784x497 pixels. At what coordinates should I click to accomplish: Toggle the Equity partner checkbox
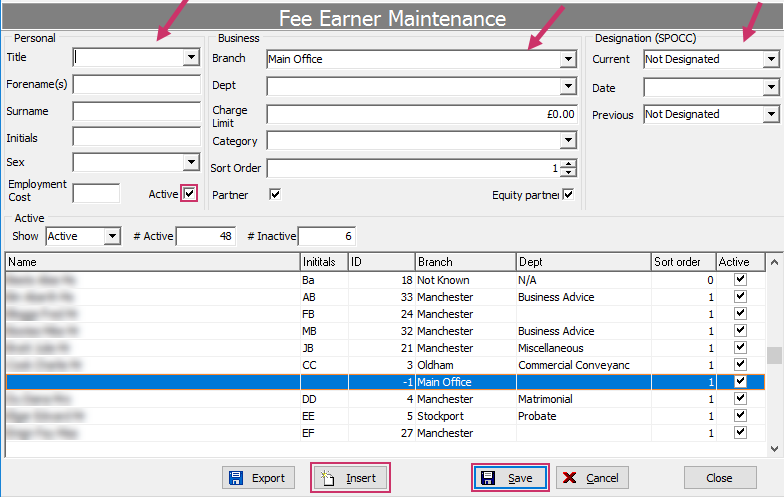pos(568,194)
